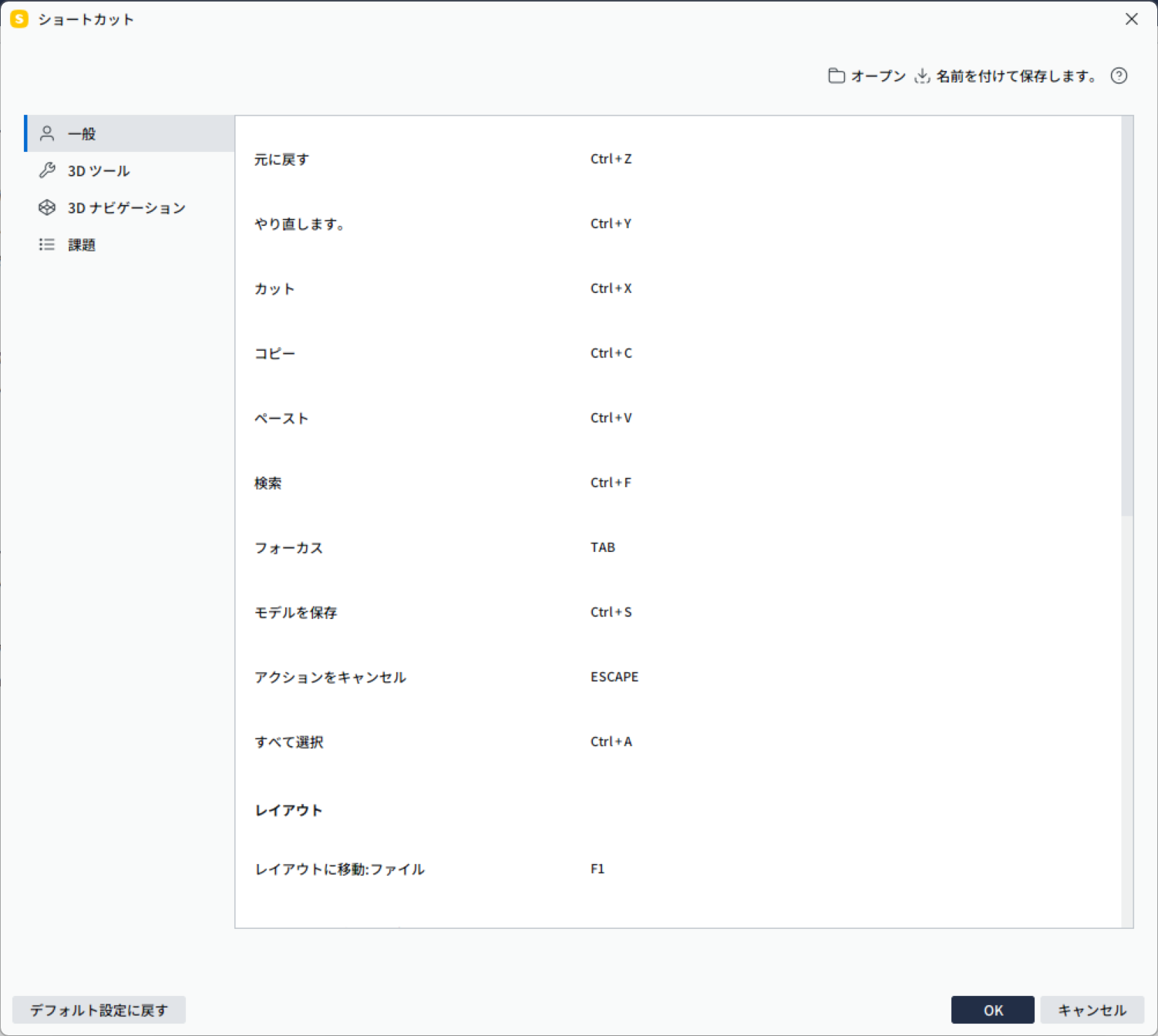1158x1036 pixels.
Task: Select the Ctrl+C shortcut for コピー
Action: tap(611, 353)
